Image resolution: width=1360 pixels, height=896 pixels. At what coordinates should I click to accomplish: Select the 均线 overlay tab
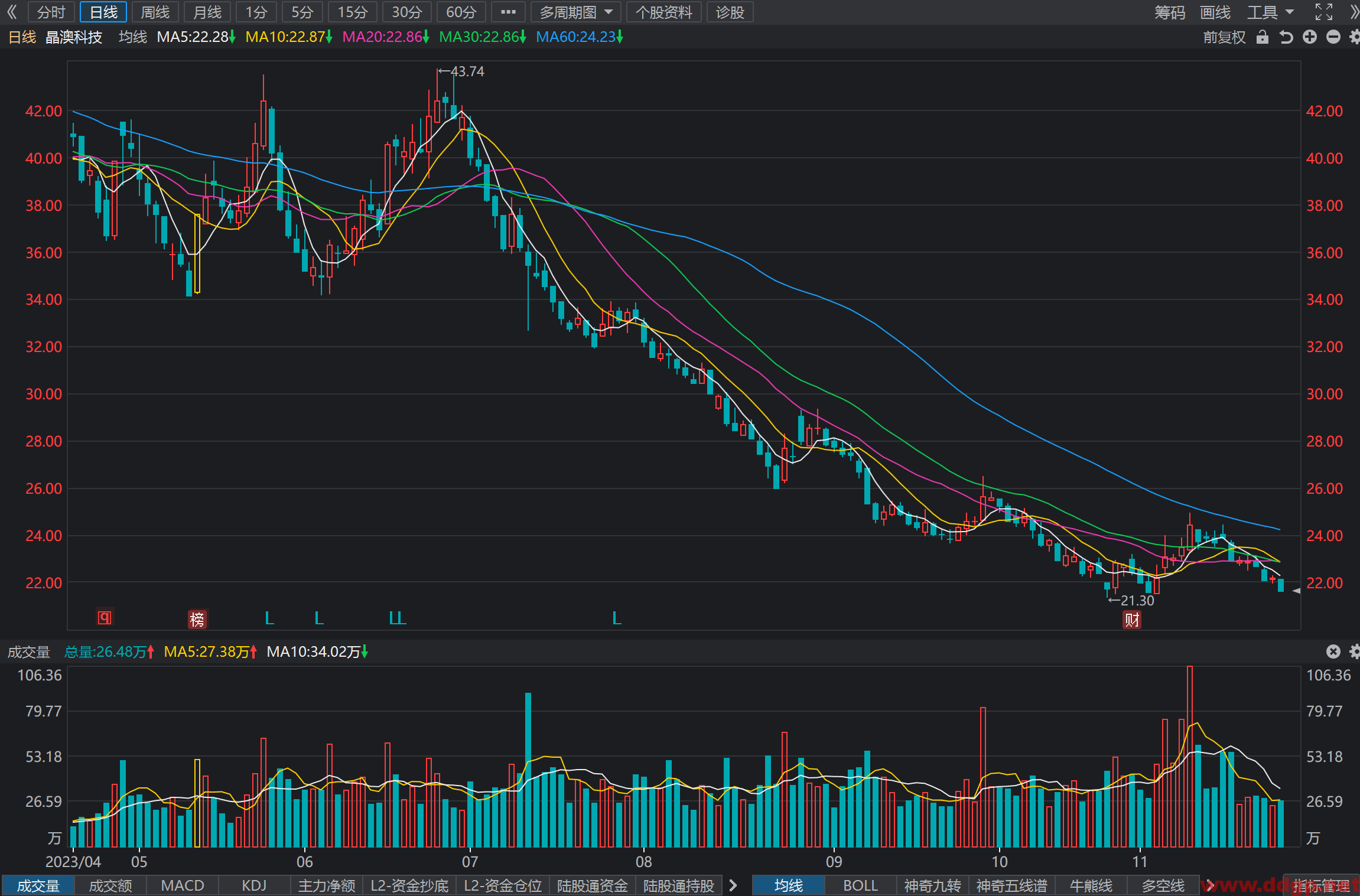(x=788, y=885)
